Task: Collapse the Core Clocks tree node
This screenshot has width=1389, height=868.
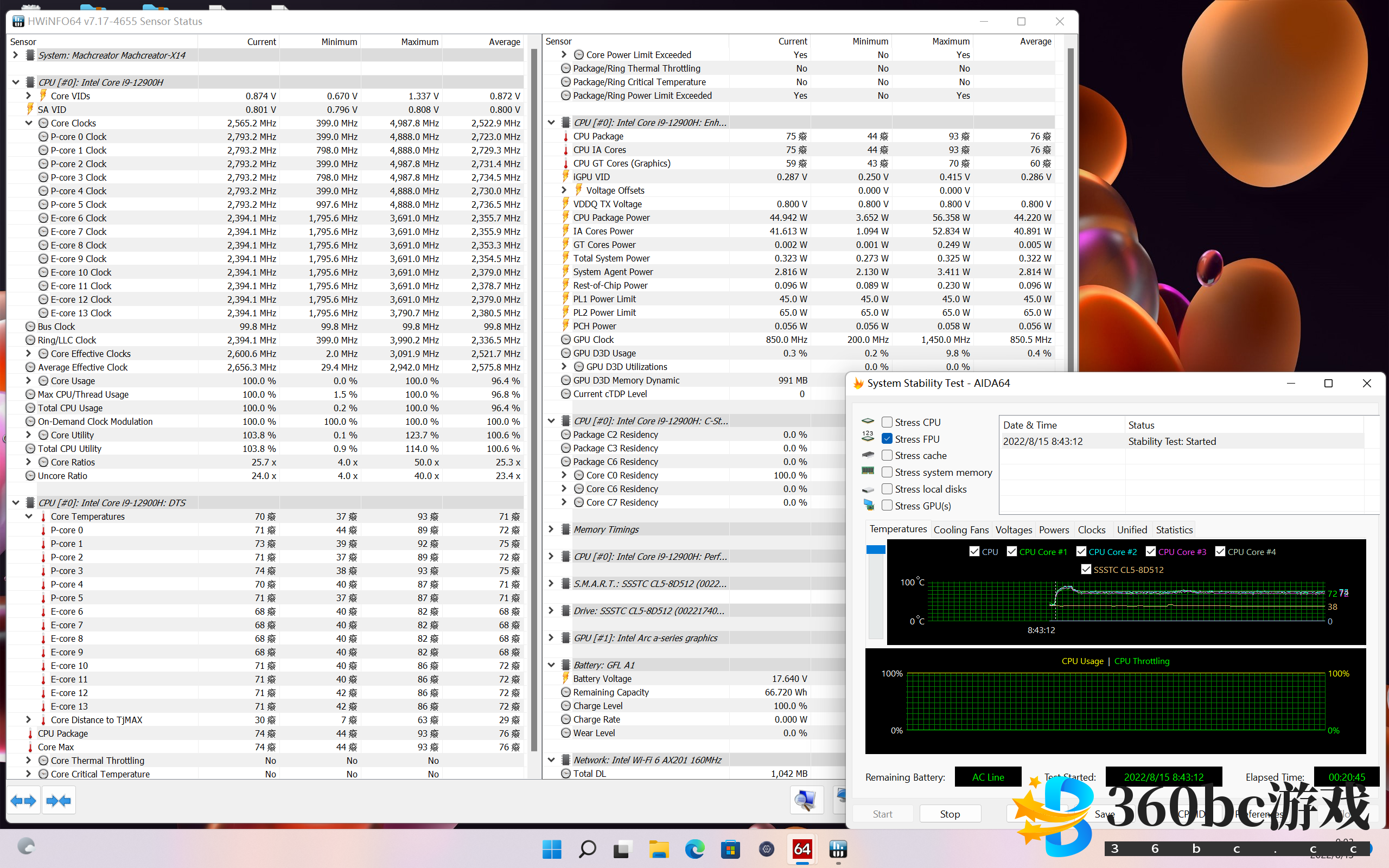Action: [29, 123]
